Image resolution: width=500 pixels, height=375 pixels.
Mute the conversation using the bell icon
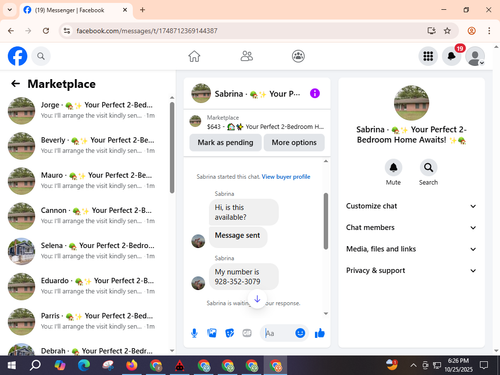(x=393, y=167)
